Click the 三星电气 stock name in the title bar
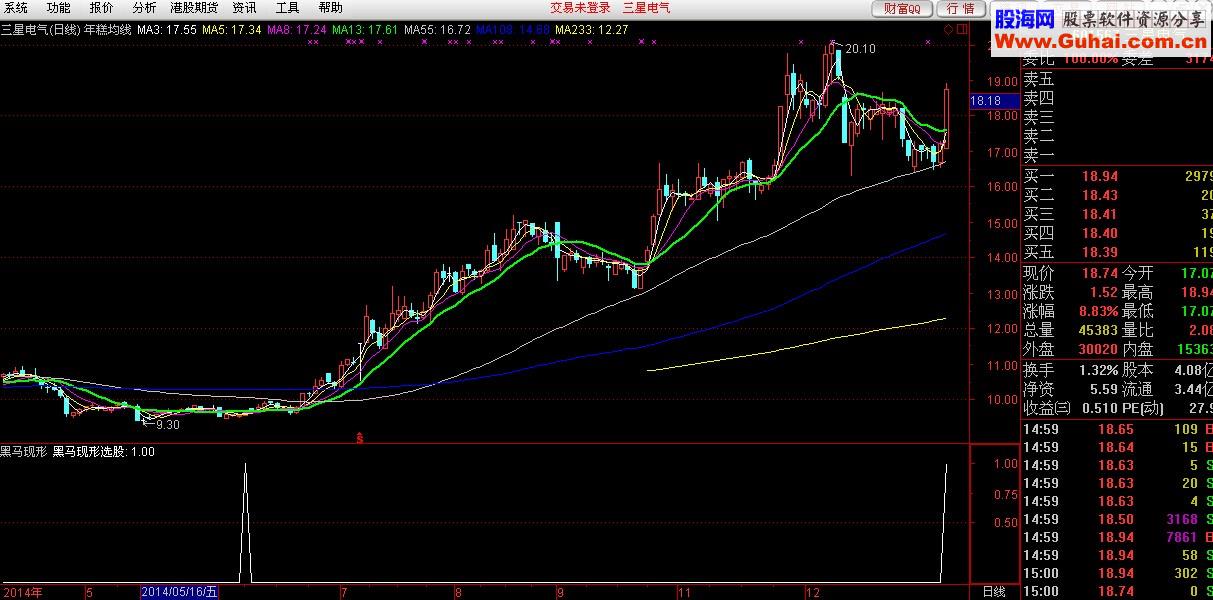The width and height of the screenshot is (1213, 600). [646, 8]
